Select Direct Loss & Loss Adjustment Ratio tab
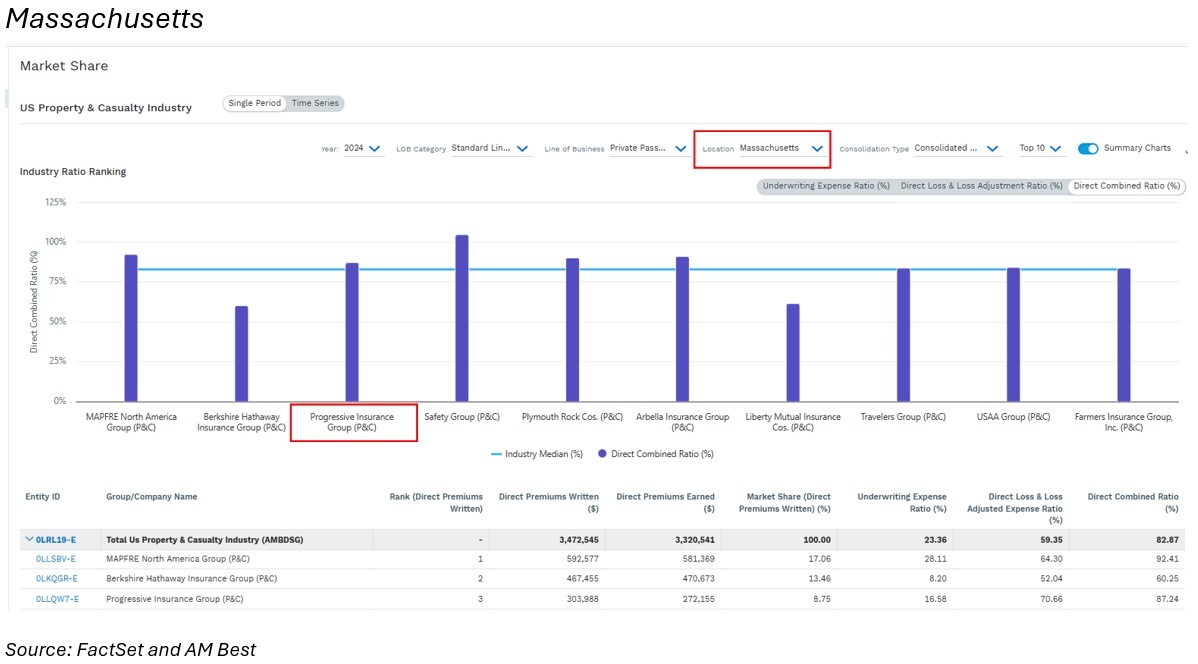Image resolution: width=1198 pixels, height=664 pixels. pyautogui.click(x=980, y=186)
